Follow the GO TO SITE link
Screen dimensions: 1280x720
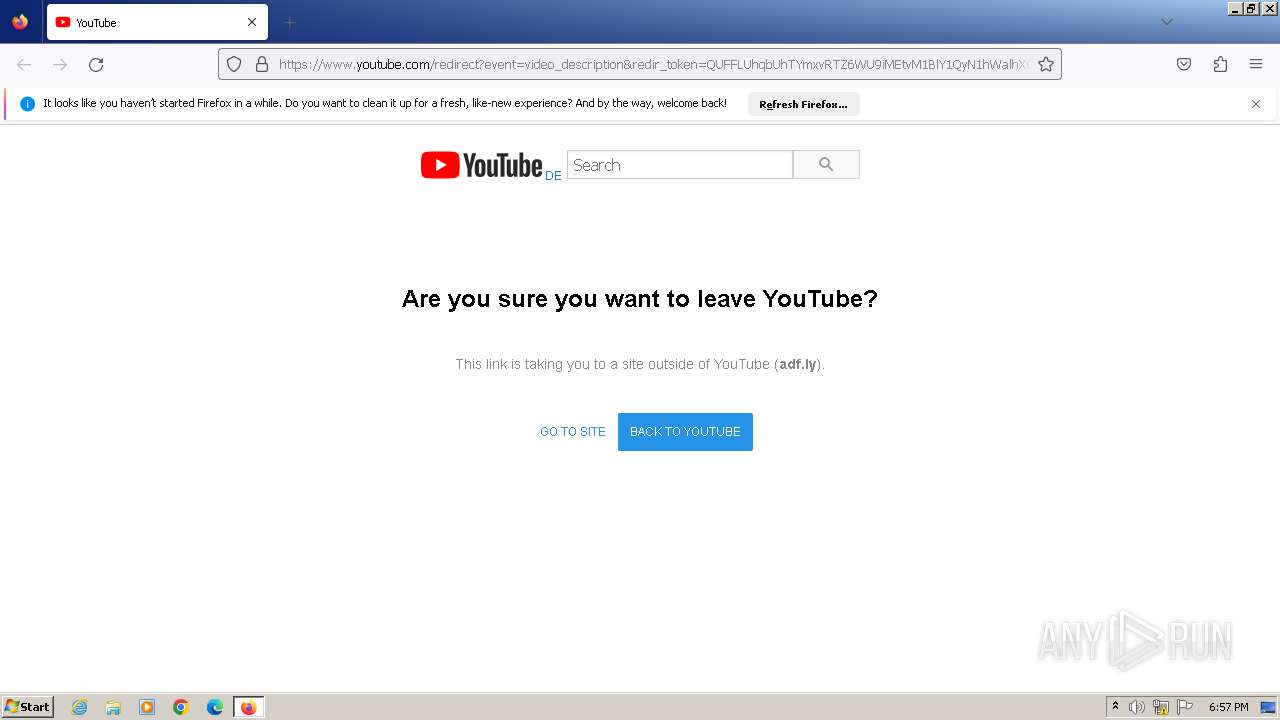pos(573,432)
